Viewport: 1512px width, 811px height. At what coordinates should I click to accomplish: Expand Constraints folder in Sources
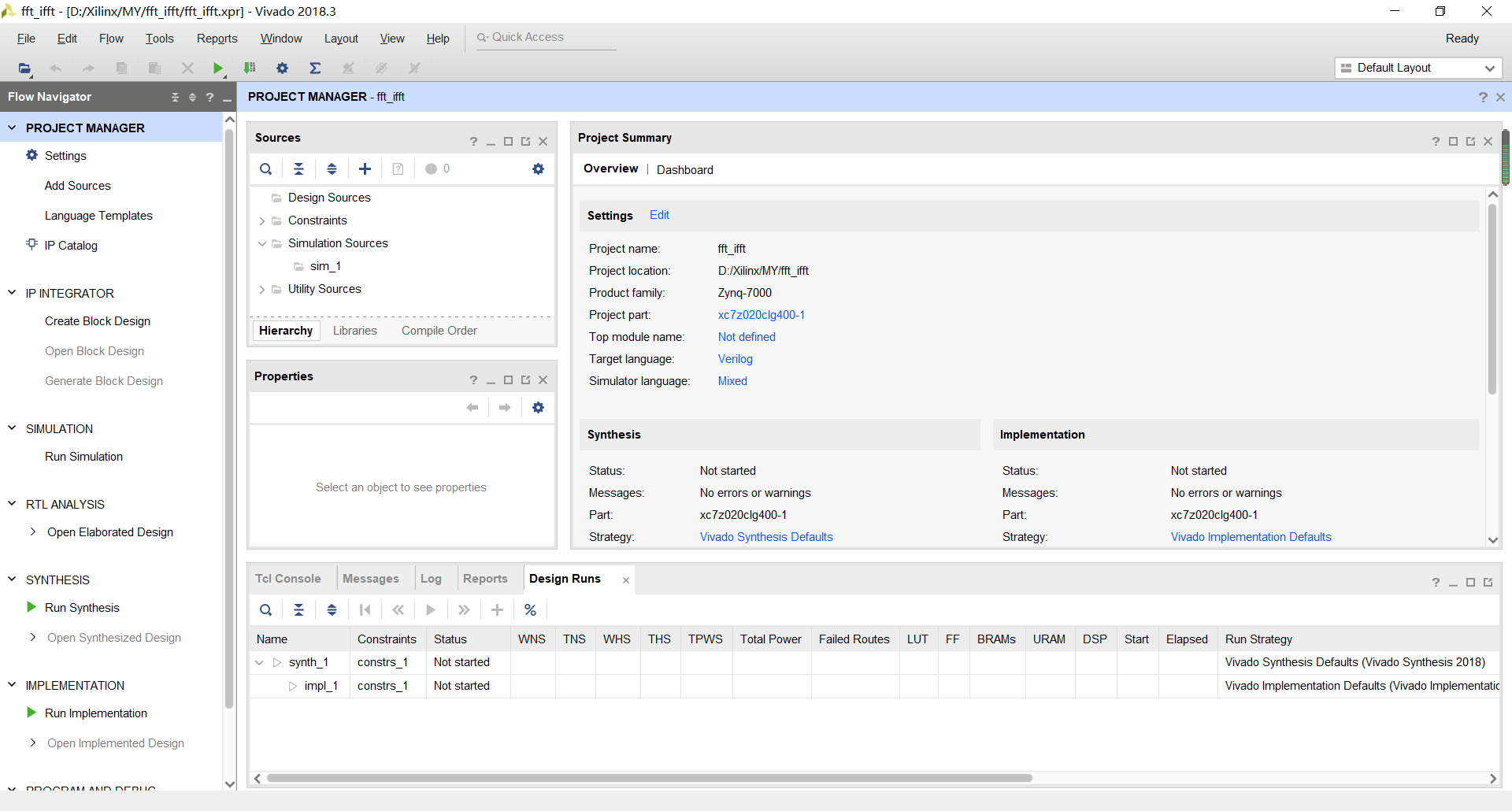click(262, 221)
